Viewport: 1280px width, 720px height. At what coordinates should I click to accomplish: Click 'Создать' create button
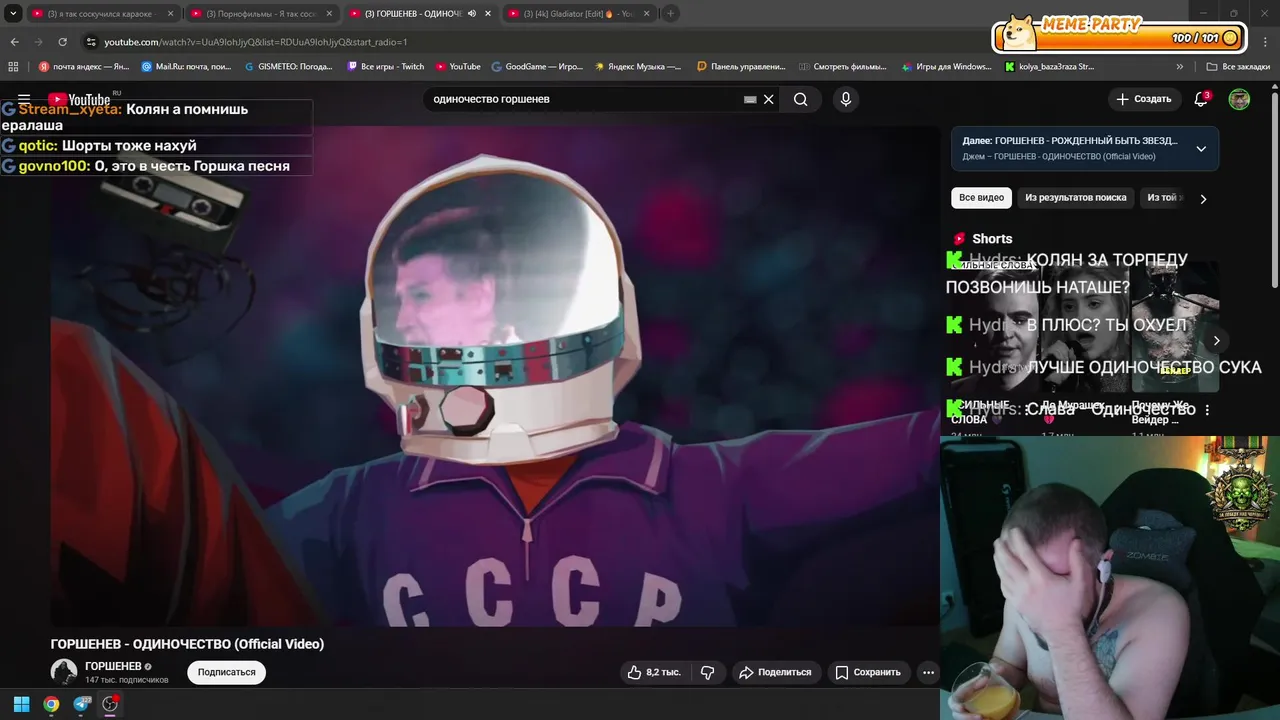coord(1143,99)
